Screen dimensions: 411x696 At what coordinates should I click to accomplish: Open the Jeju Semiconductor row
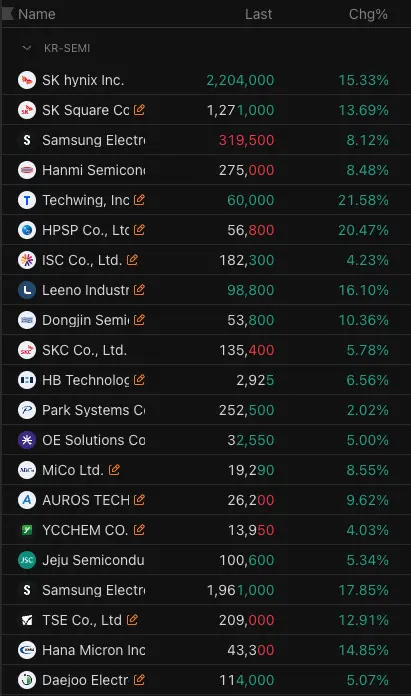click(x=206, y=560)
